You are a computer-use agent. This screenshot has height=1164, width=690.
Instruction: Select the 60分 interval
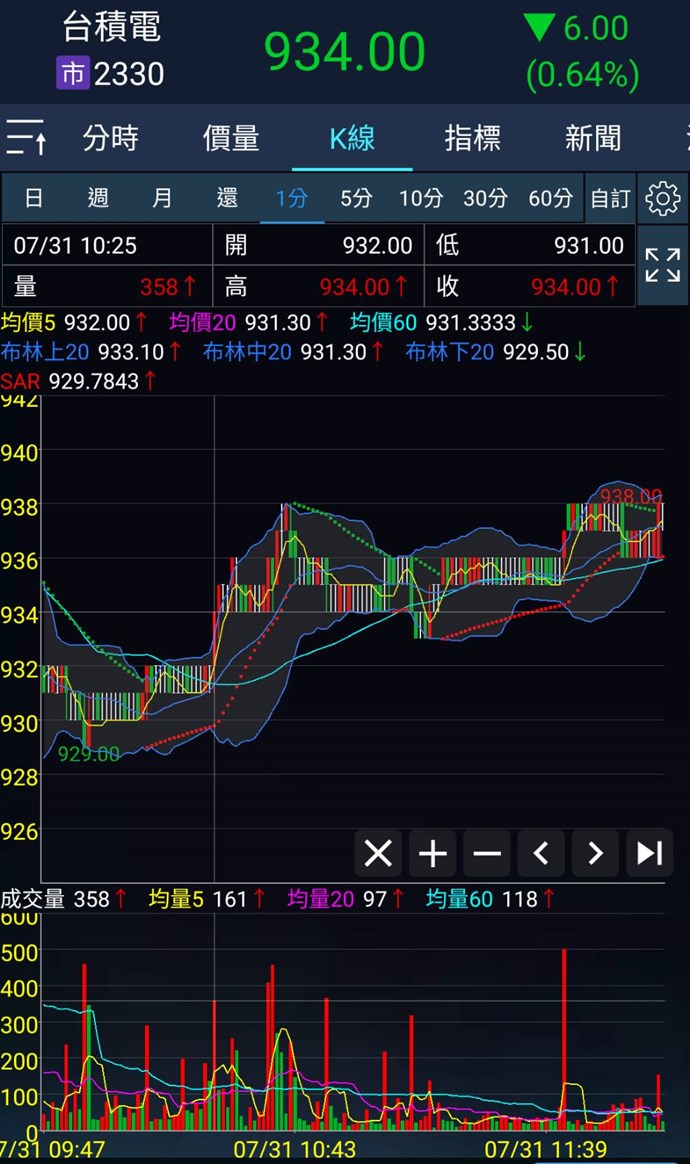point(550,198)
